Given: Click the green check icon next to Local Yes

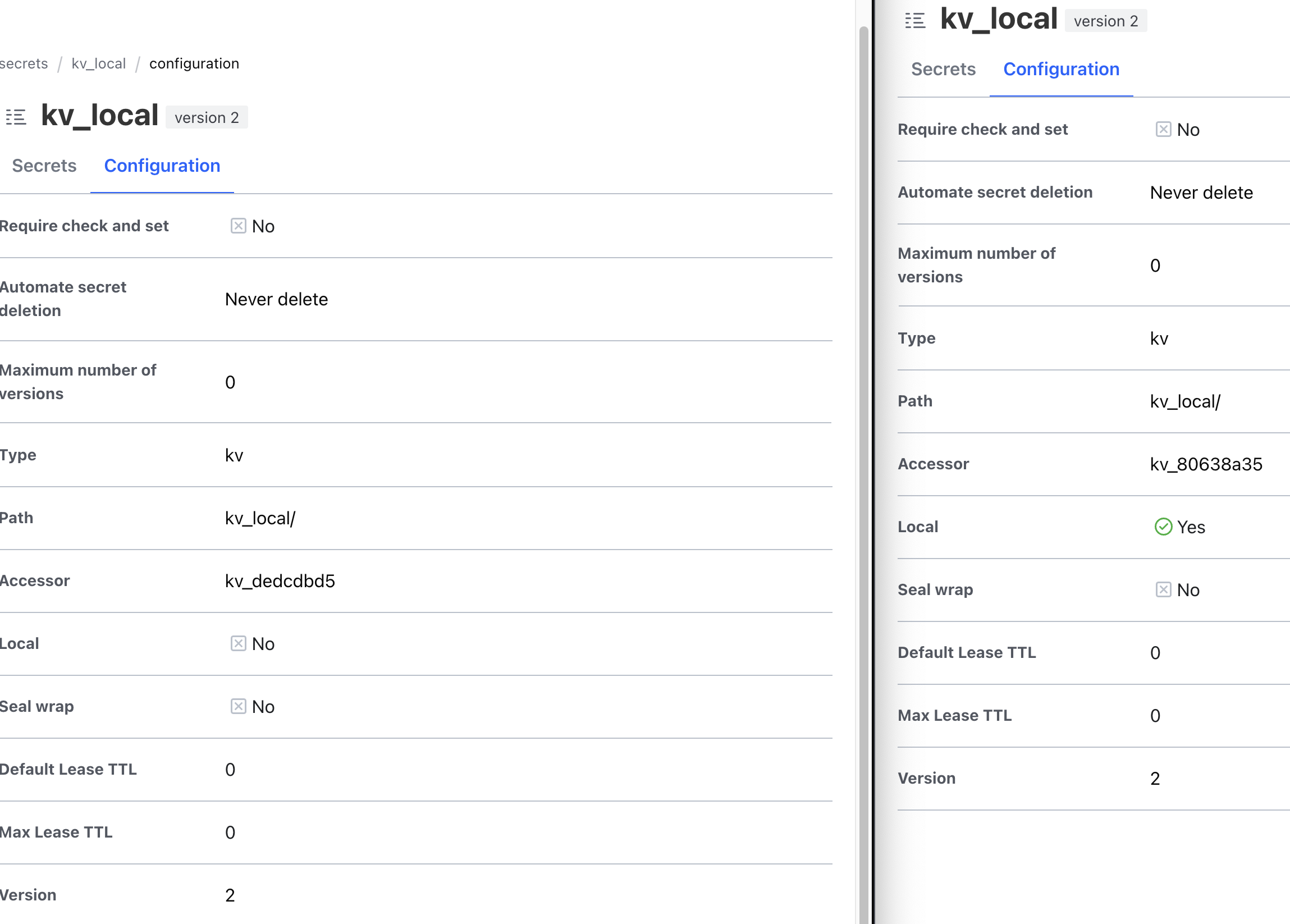Looking at the screenshot, I should point(1163,527).
